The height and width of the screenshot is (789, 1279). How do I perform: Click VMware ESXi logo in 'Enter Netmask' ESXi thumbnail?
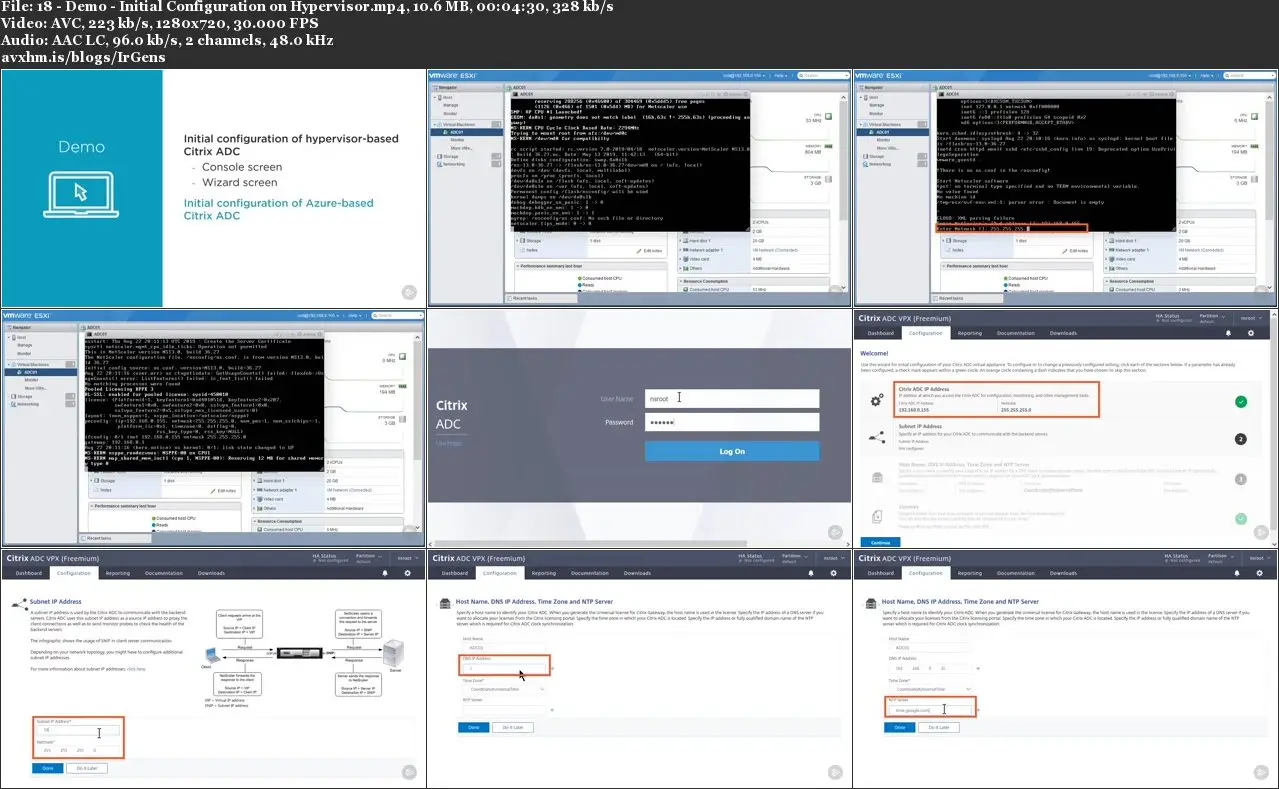tap(880, 75)
